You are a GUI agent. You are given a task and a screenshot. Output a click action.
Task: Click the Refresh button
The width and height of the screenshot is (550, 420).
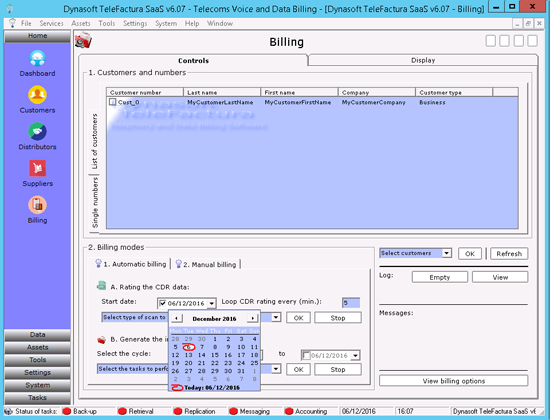point(509,254)
